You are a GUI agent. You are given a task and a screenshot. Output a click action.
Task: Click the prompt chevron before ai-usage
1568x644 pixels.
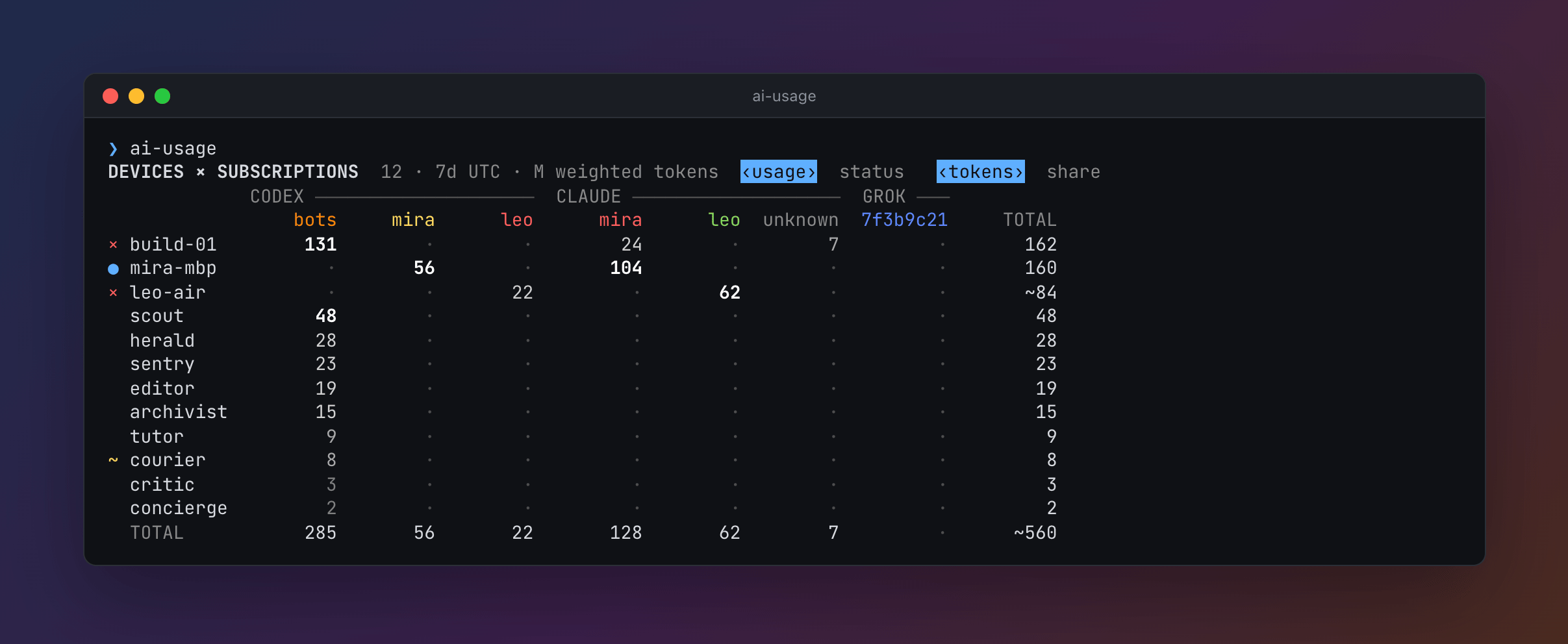pyautogui.click(x=114, y=149)
